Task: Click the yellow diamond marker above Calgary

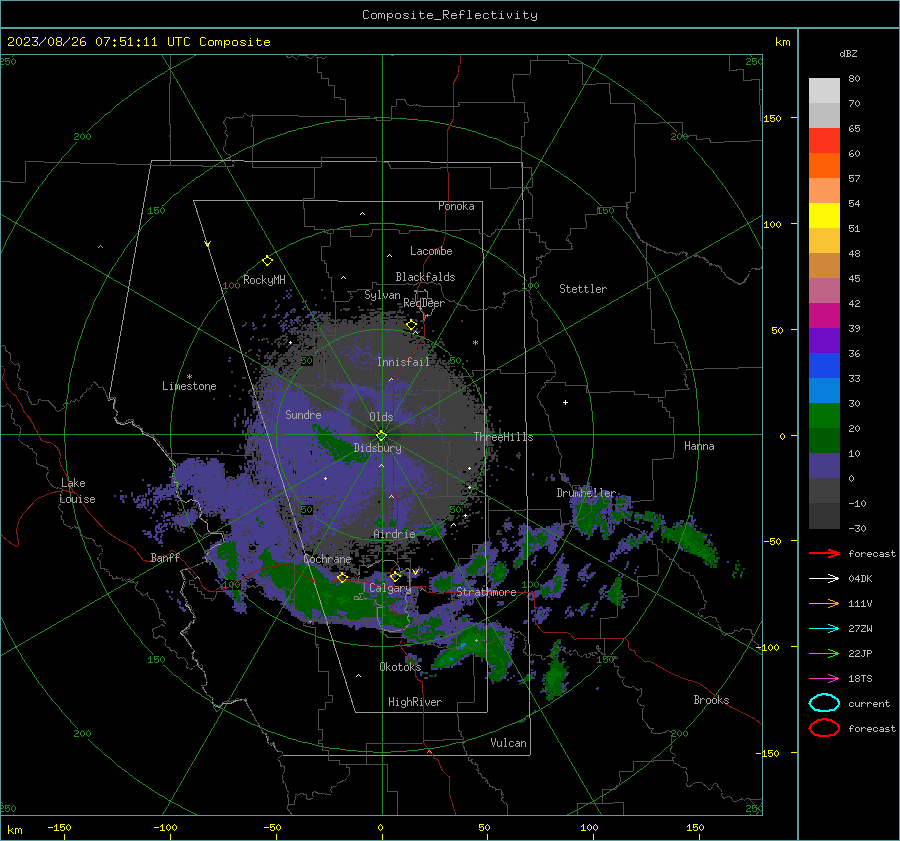Action: [x=395, y=576]
